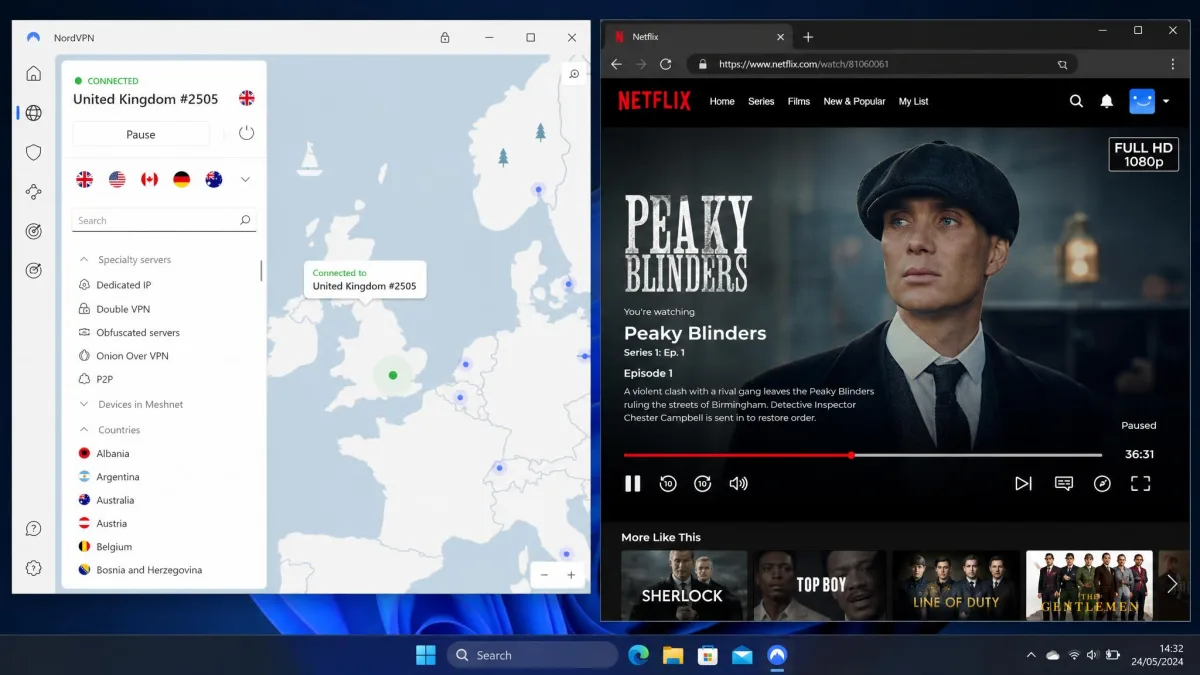Open NordVPN help question mark icon
Viewport: 1200px width, 675px height.
(x=34, y=529)
